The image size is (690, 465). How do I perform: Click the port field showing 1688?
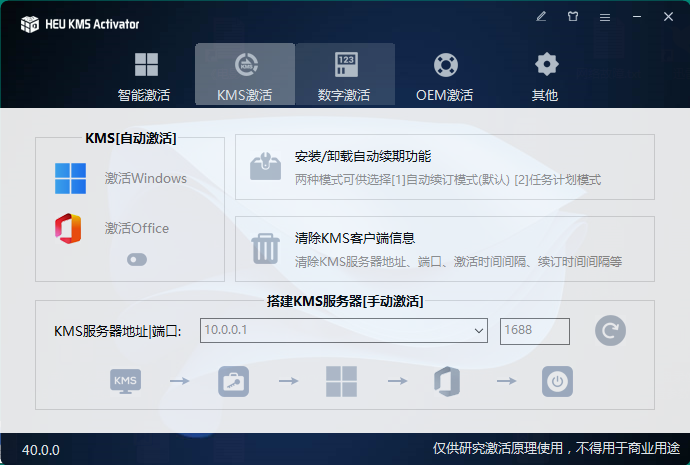coord(534,331)
